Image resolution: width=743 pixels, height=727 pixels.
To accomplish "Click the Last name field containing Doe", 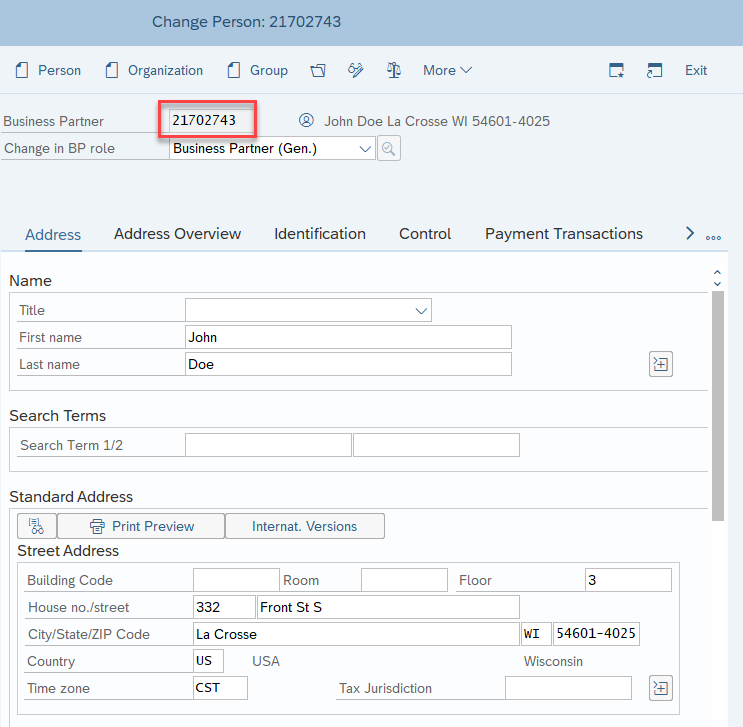I will point(348,364).
